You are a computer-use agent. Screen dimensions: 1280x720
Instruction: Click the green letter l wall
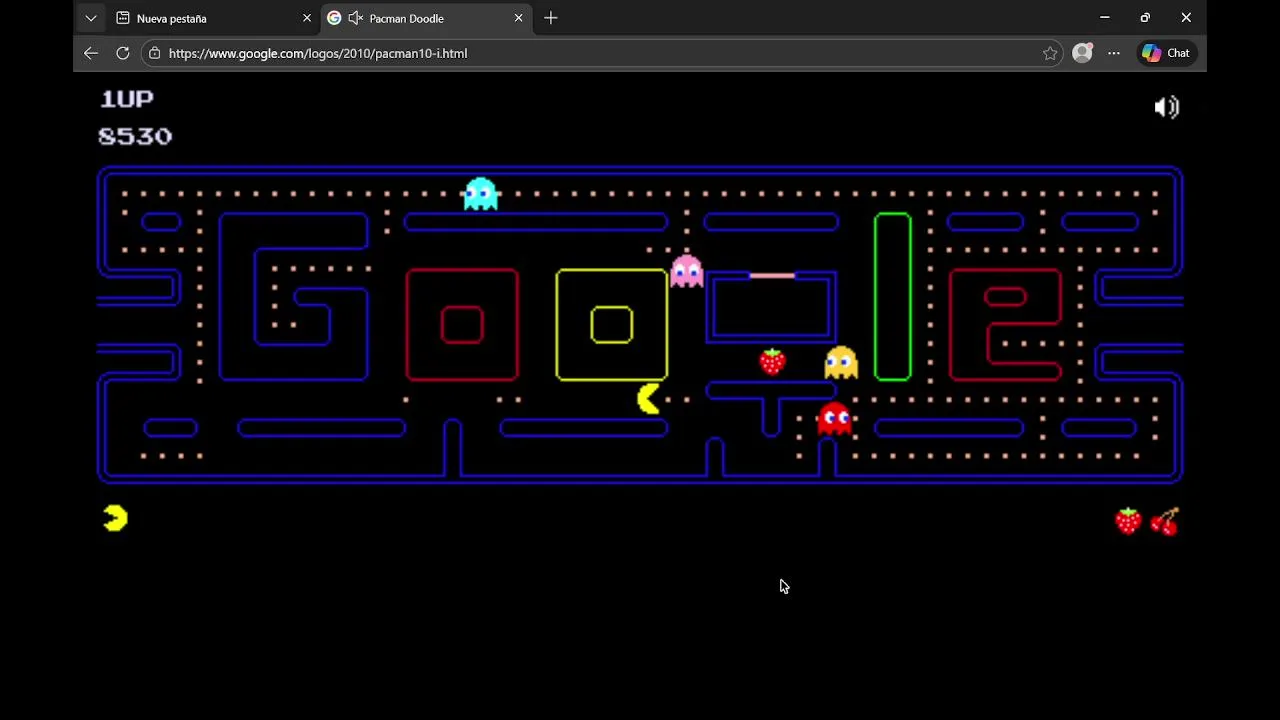893,297
